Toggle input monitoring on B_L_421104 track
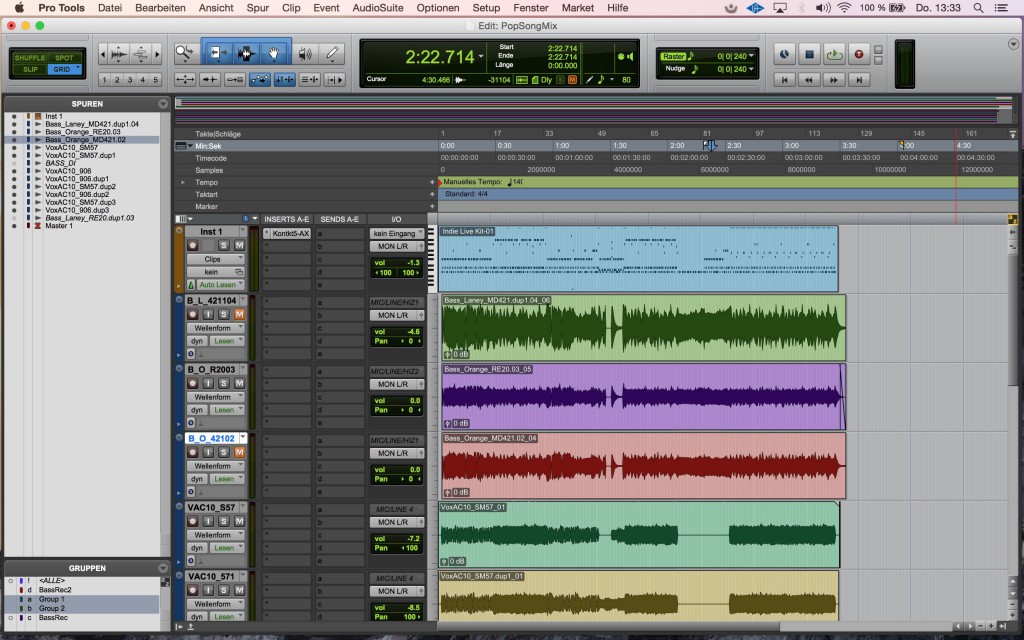Viewport: 1024px width, 640px height. (x=208, y=314)
